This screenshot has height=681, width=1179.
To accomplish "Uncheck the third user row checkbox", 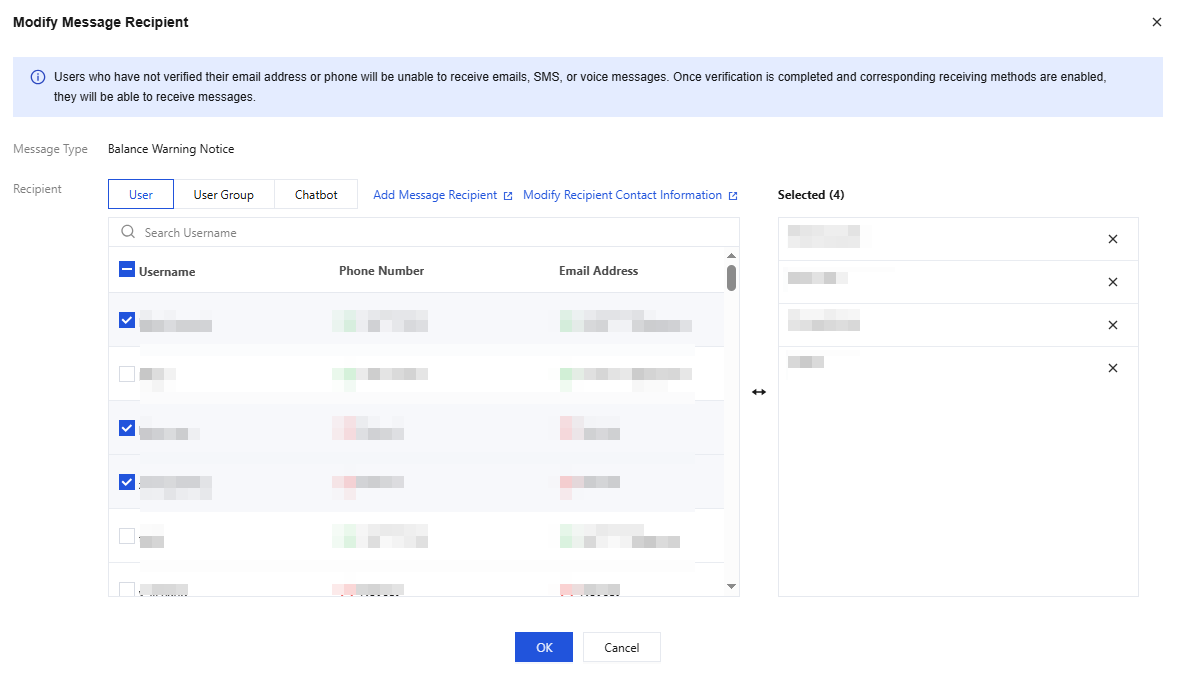I will 127,428.
